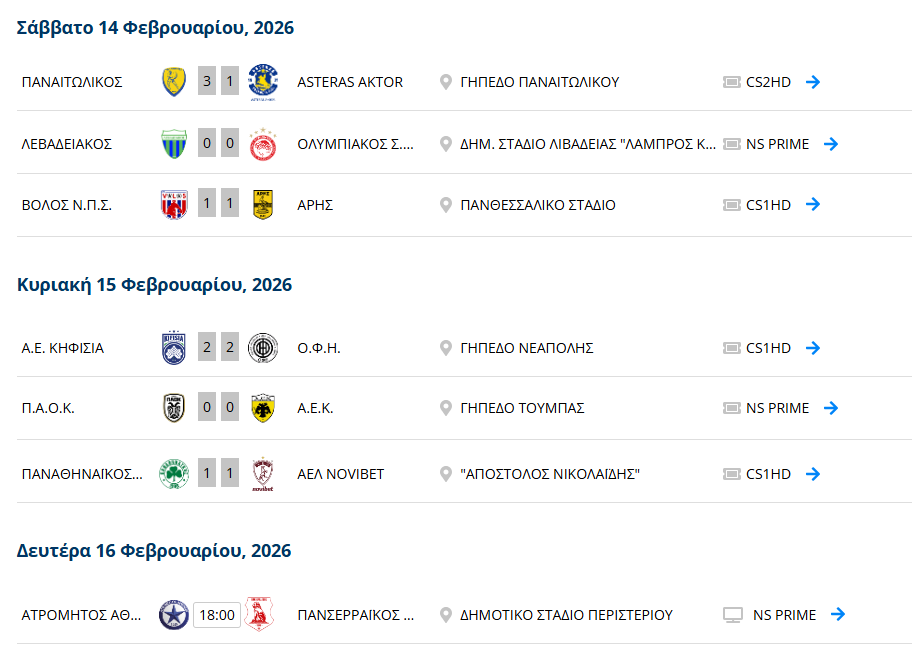Click the Kifisia vs OFI score
Screen dimensions: 923x648
[x=218, y=348]
